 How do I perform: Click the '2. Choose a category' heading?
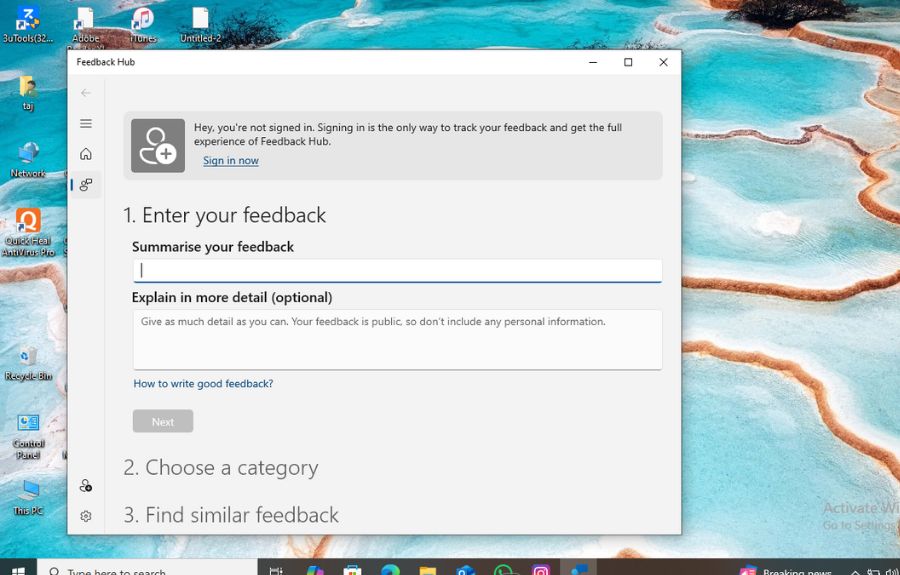click(220, 468)
